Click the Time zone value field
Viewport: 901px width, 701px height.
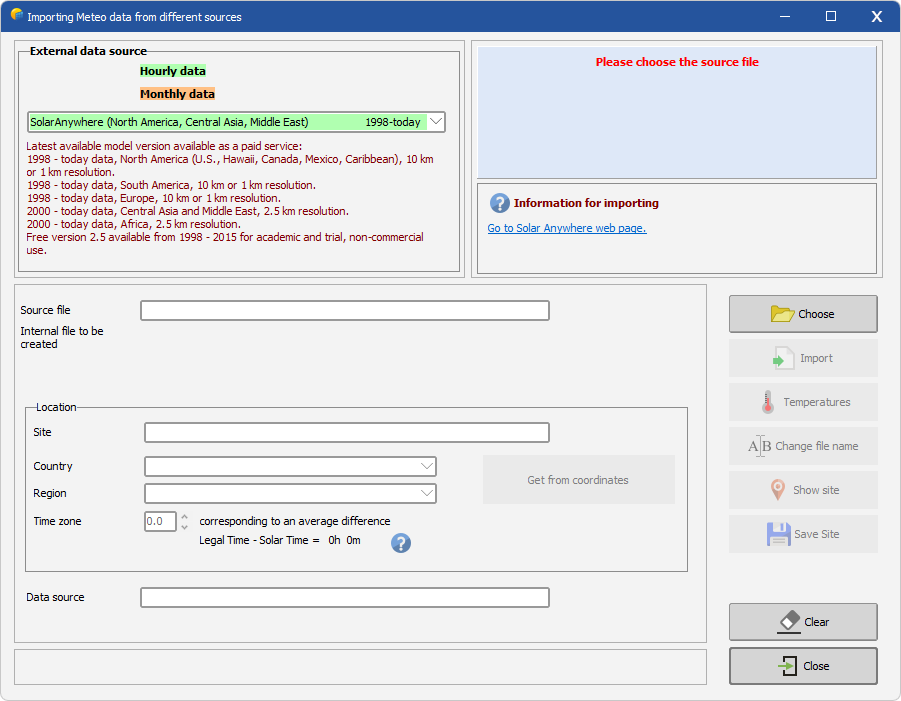click(x=160, y=521)
